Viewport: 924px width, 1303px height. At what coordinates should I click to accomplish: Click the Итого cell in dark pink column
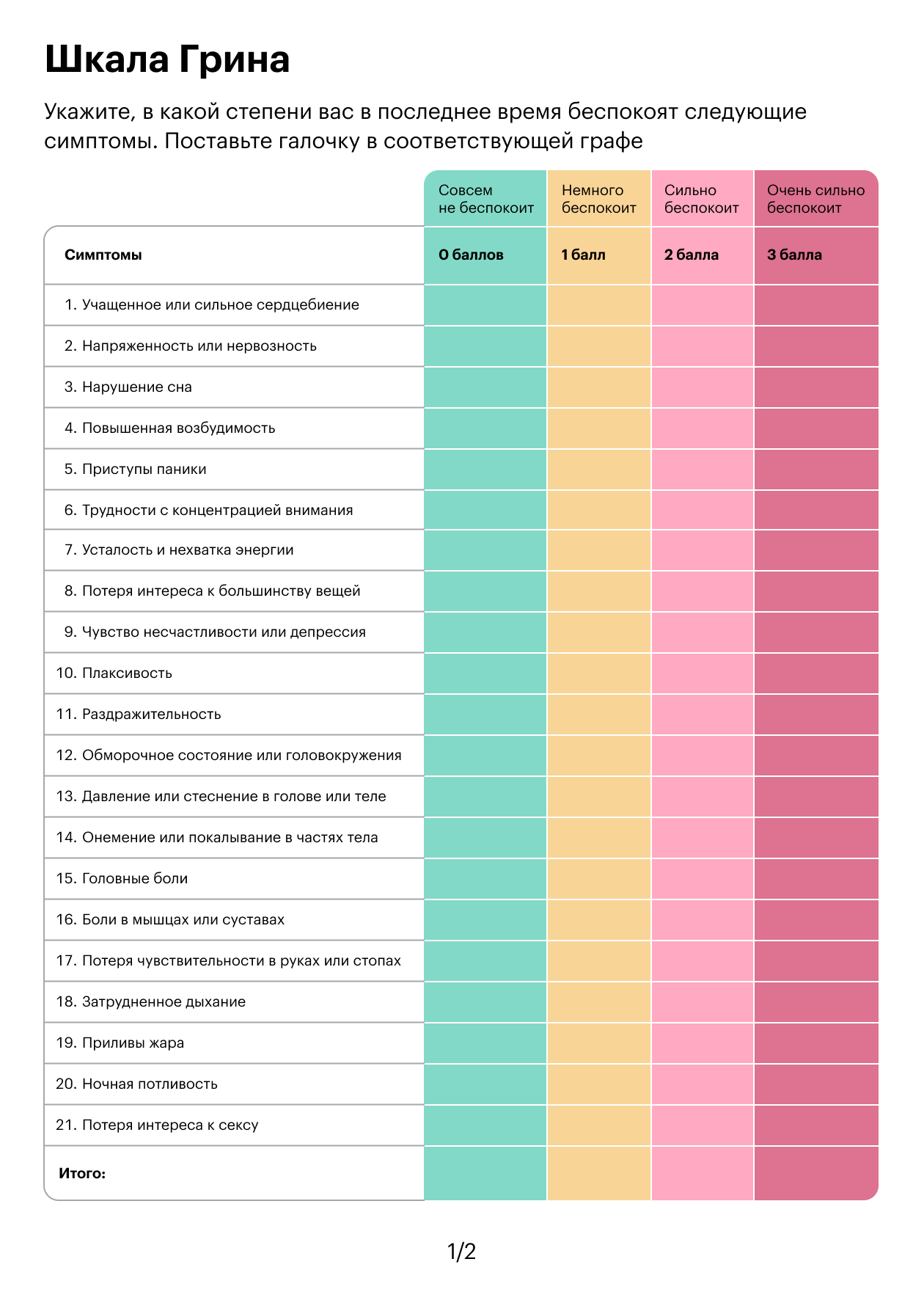[x=816, y=1173]
